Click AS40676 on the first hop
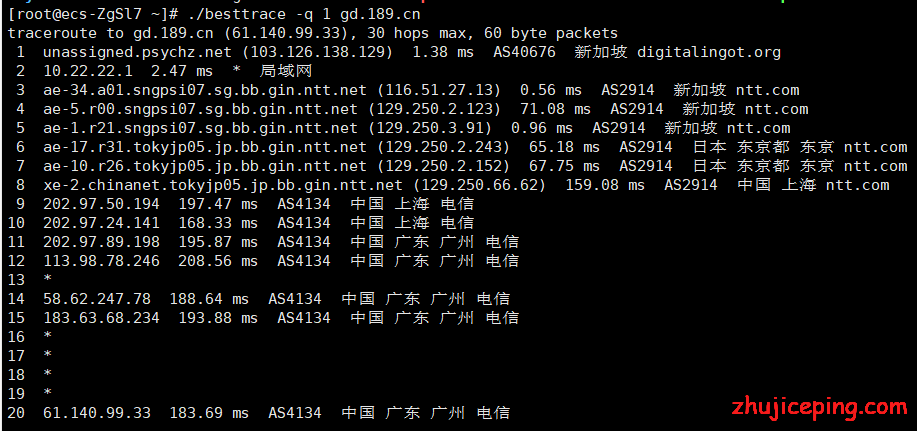This screenshot has height=431, width=917. (x=524, y=52)
